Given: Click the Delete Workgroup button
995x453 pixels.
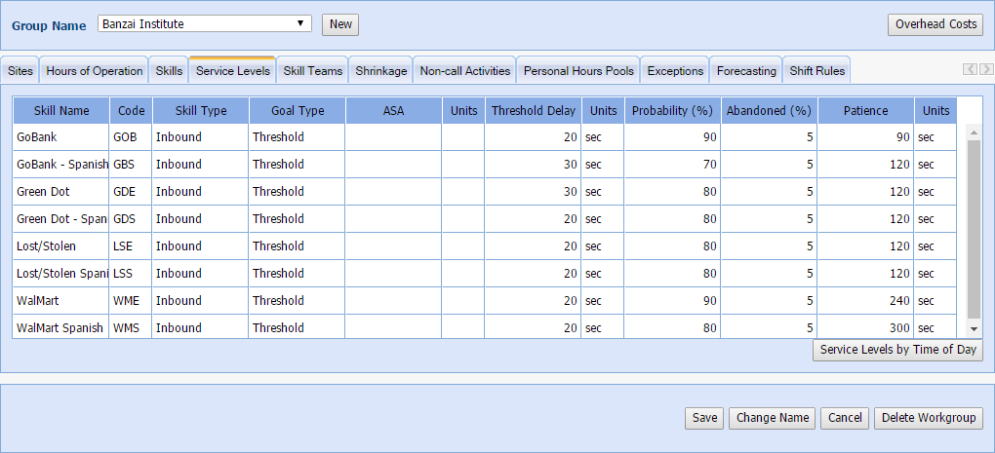Looking at the screenshot, I should click(928, 418).
